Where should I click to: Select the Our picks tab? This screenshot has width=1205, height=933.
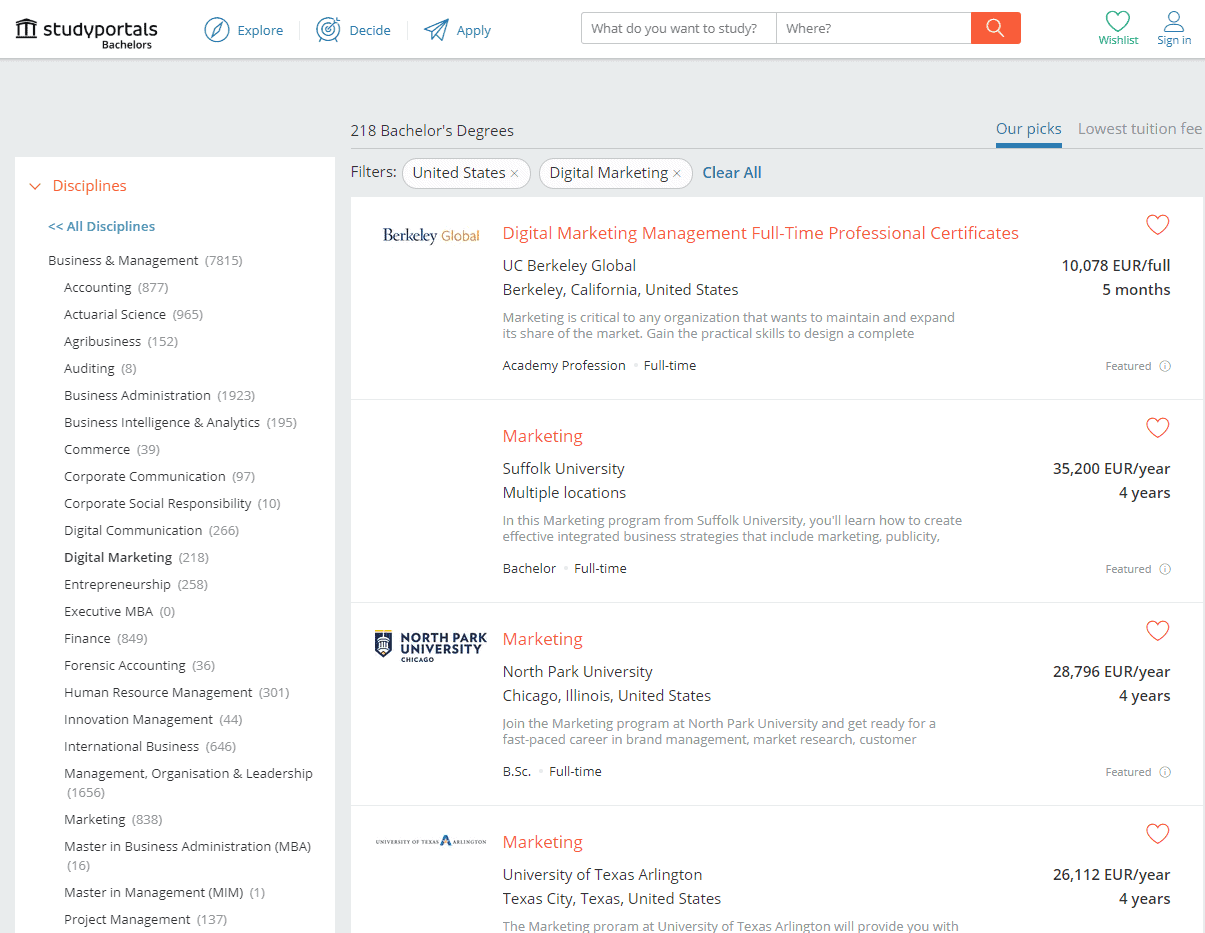[x=1028, y=128]
